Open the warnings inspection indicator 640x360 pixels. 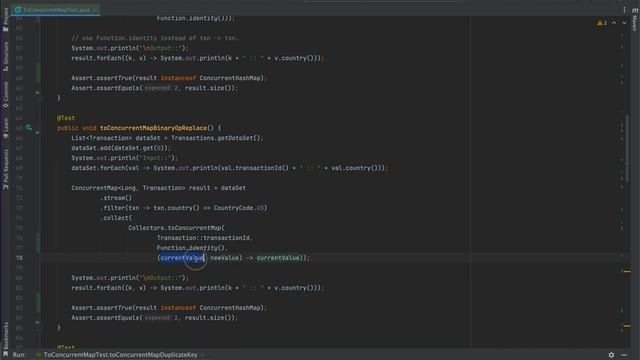point(602,23)
